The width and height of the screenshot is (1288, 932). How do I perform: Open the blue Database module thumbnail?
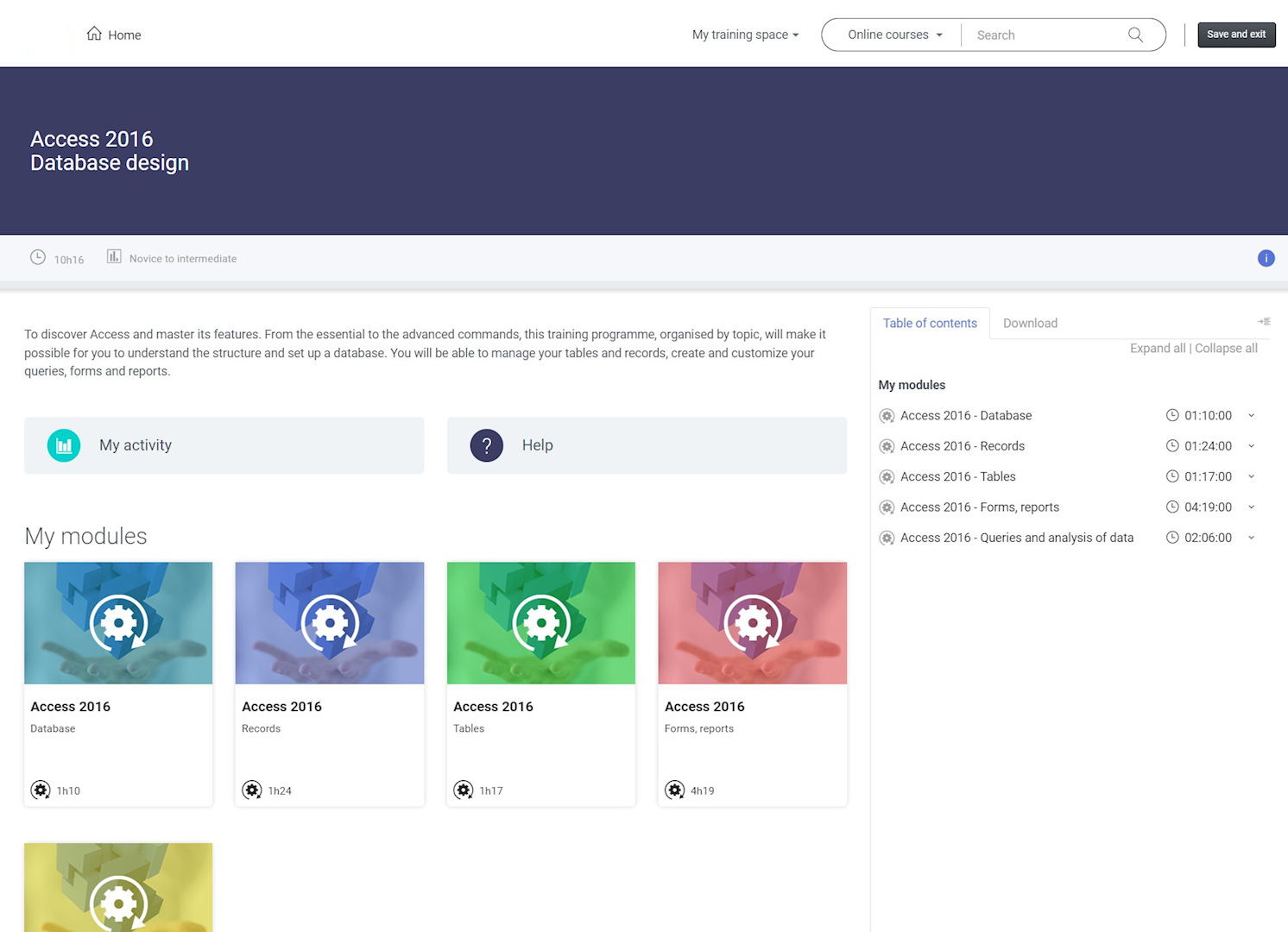pos(118,623)
